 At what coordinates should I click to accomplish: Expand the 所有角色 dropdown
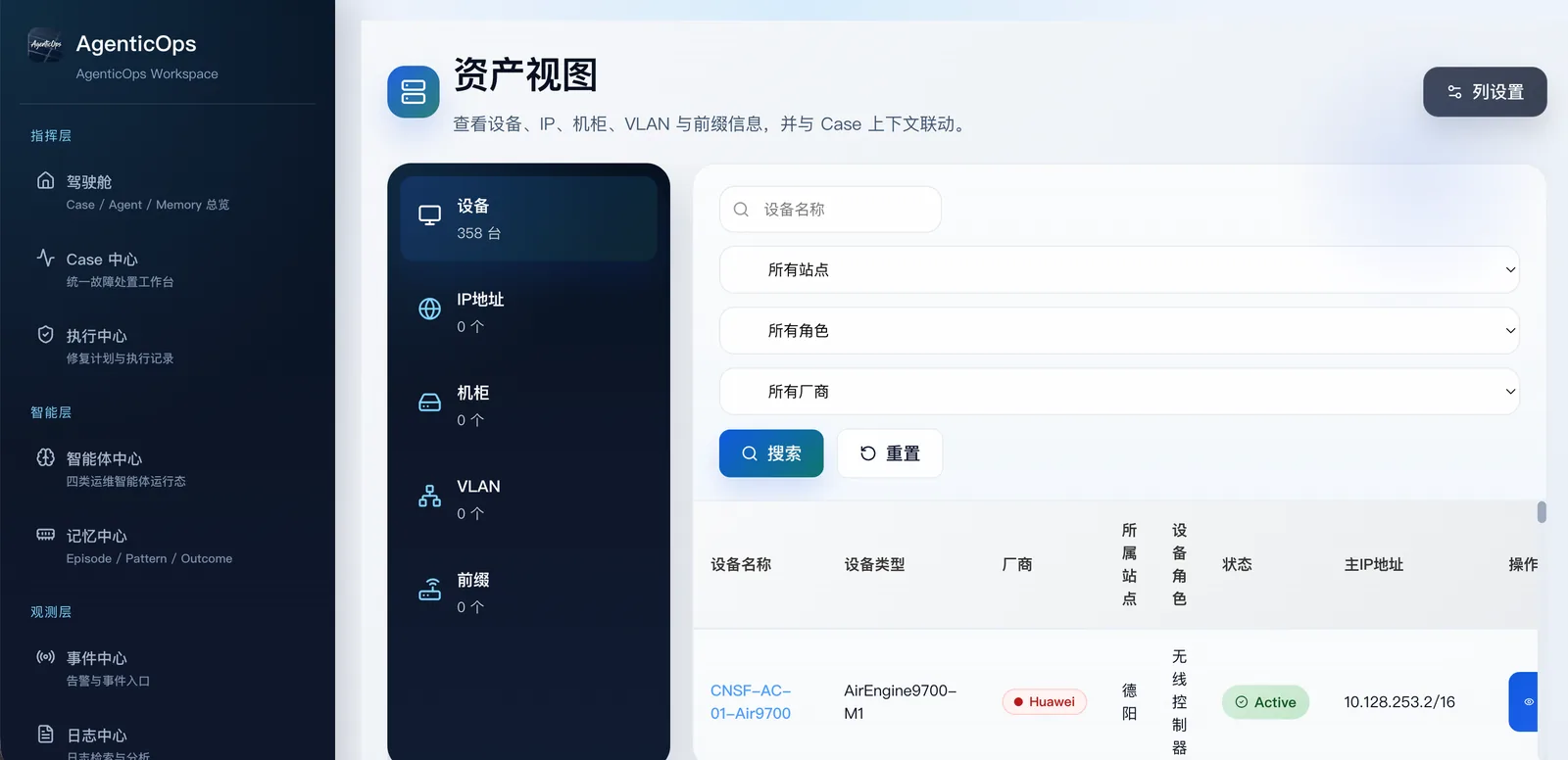click(x=1119, y=330)
